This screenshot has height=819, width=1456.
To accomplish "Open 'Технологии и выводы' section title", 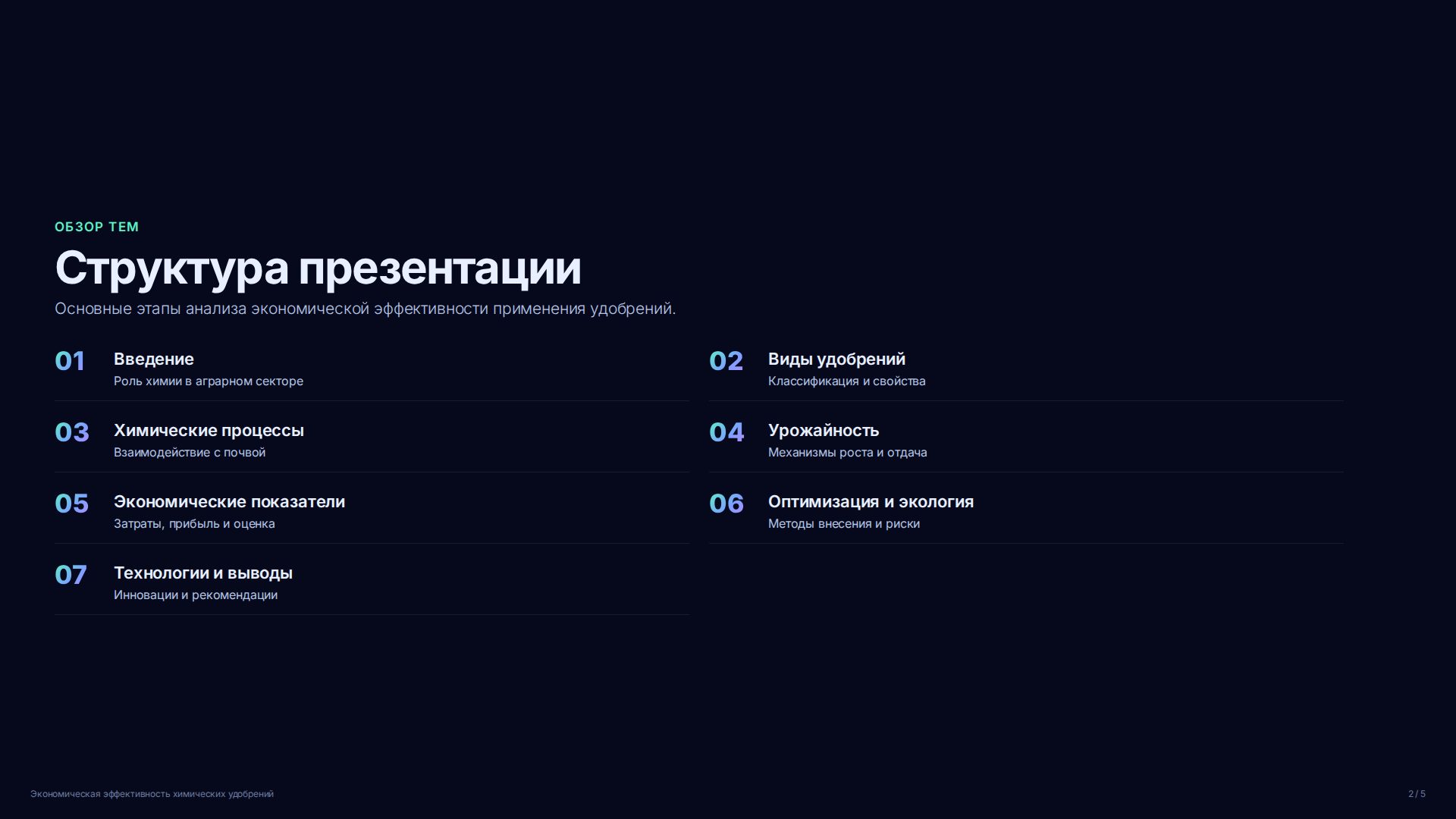I will click(x=203, y=573).
